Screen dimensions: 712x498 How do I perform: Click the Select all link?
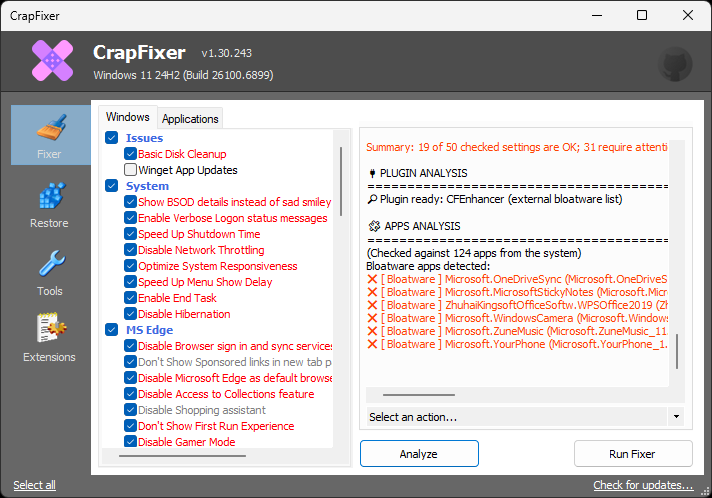(35, 485)
